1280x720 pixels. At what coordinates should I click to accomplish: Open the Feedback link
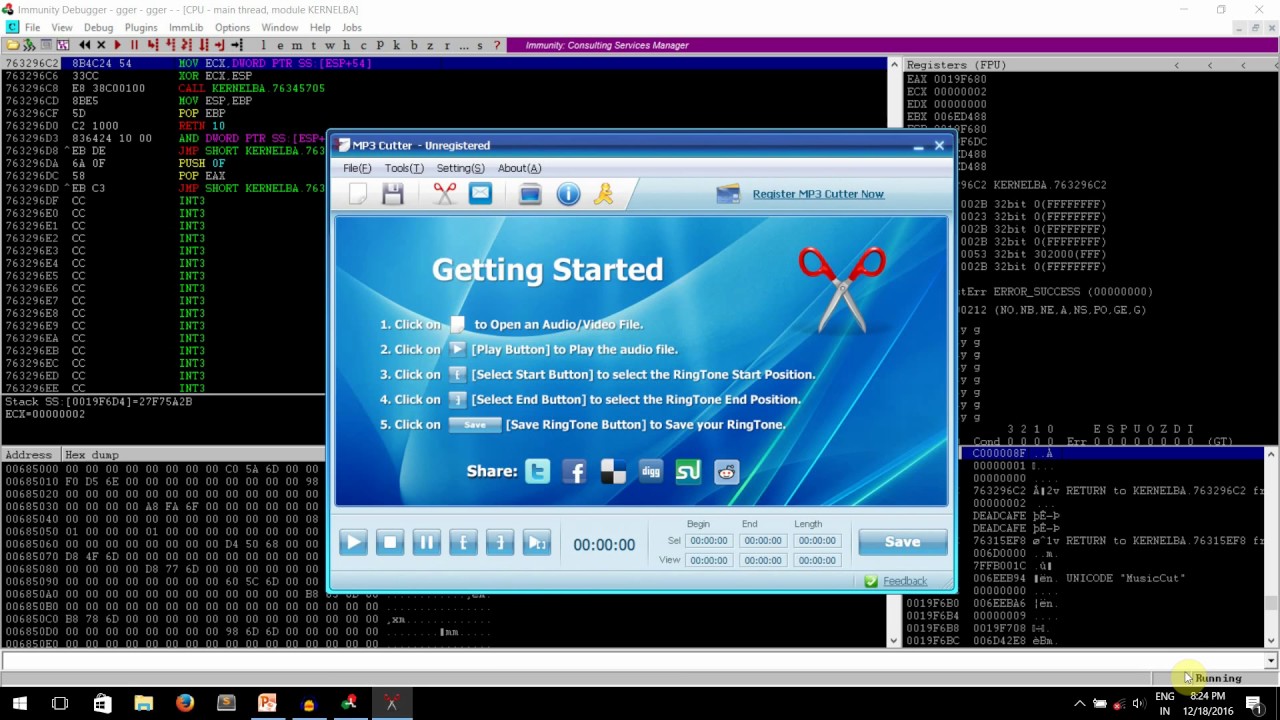click(x=905, y=581)
